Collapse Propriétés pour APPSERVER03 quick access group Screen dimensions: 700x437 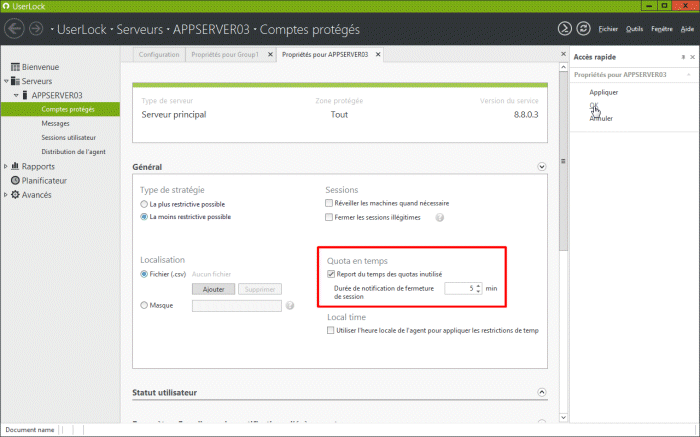689,75
